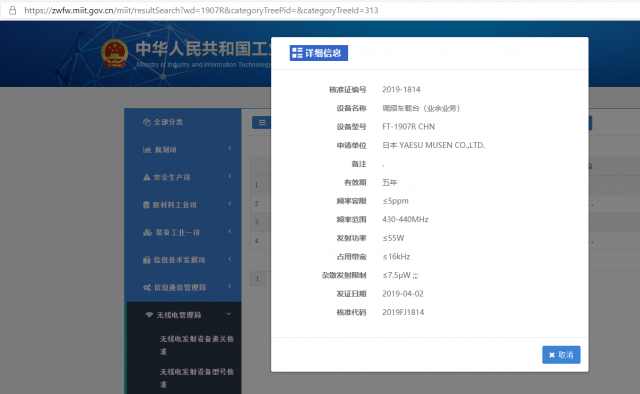Click the URL in the address bar
The width and height of the screenshot is (640, 394).
201,10
